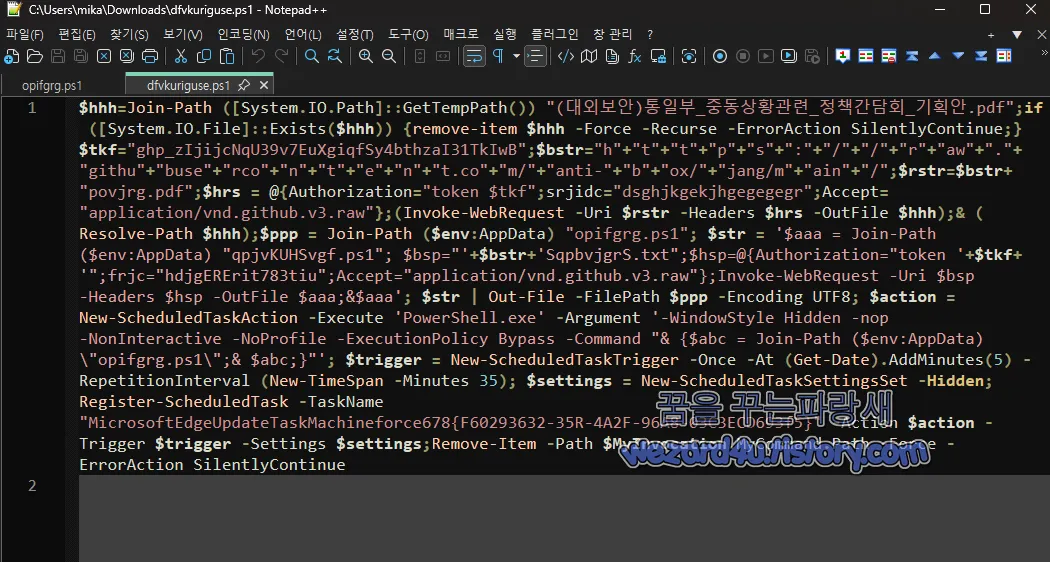Toggle the indent guide button
This screenshot has height=562, width=1050.
[534, 56]
